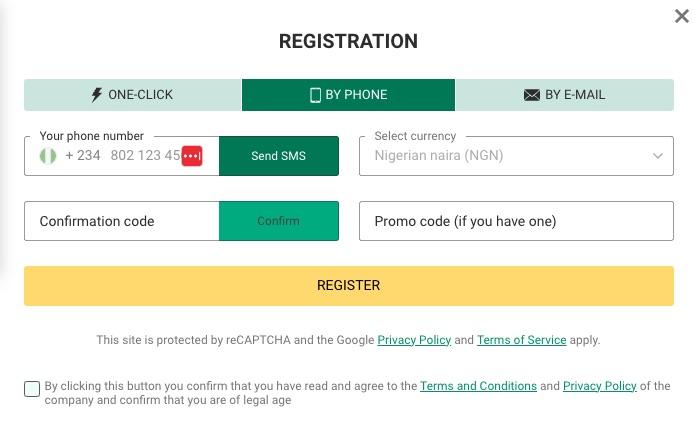Click the Confirm button
Viewport: 694px width, 442px height.
[279, 221]
